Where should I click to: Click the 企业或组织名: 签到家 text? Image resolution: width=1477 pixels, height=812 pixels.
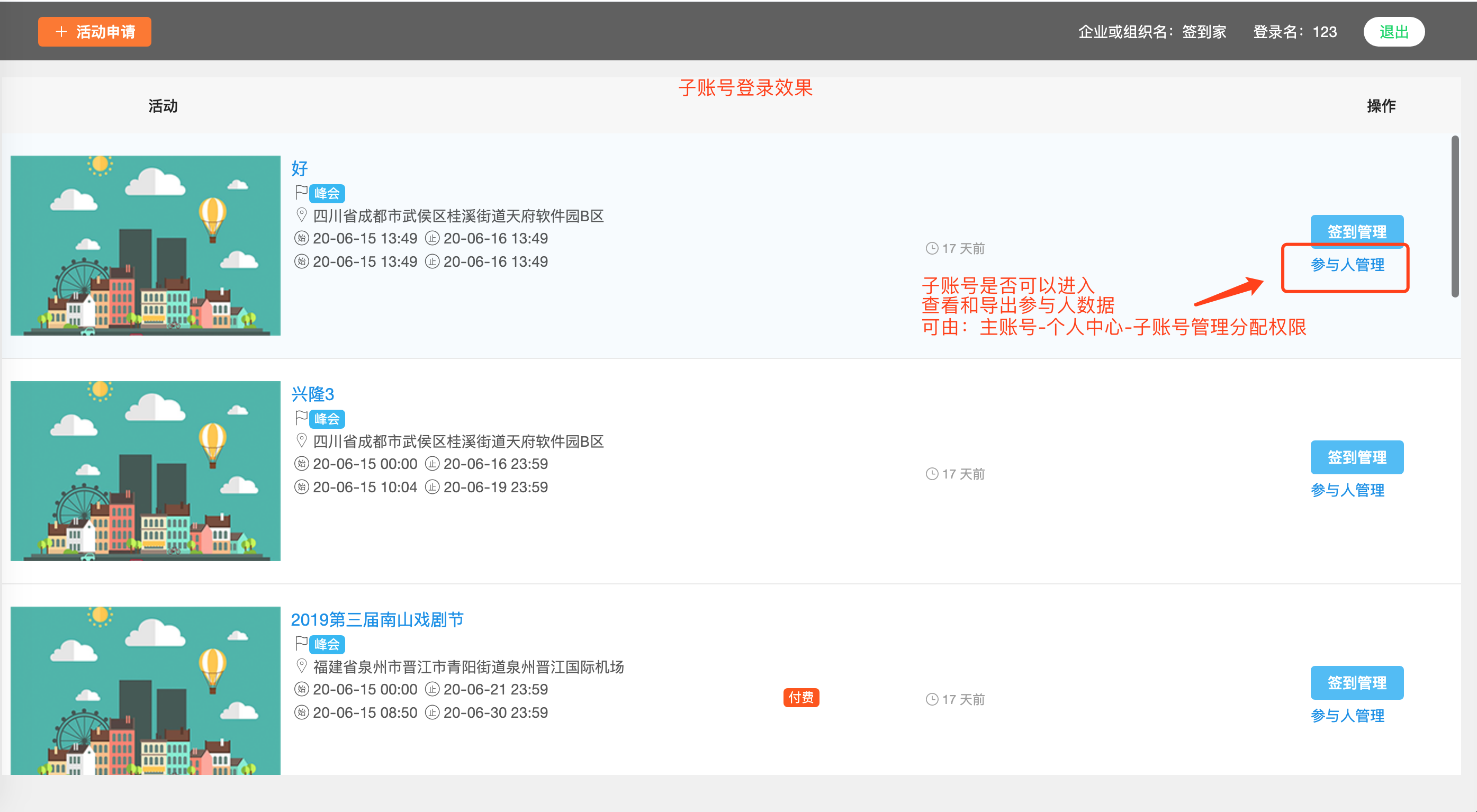coord(1152,32)
